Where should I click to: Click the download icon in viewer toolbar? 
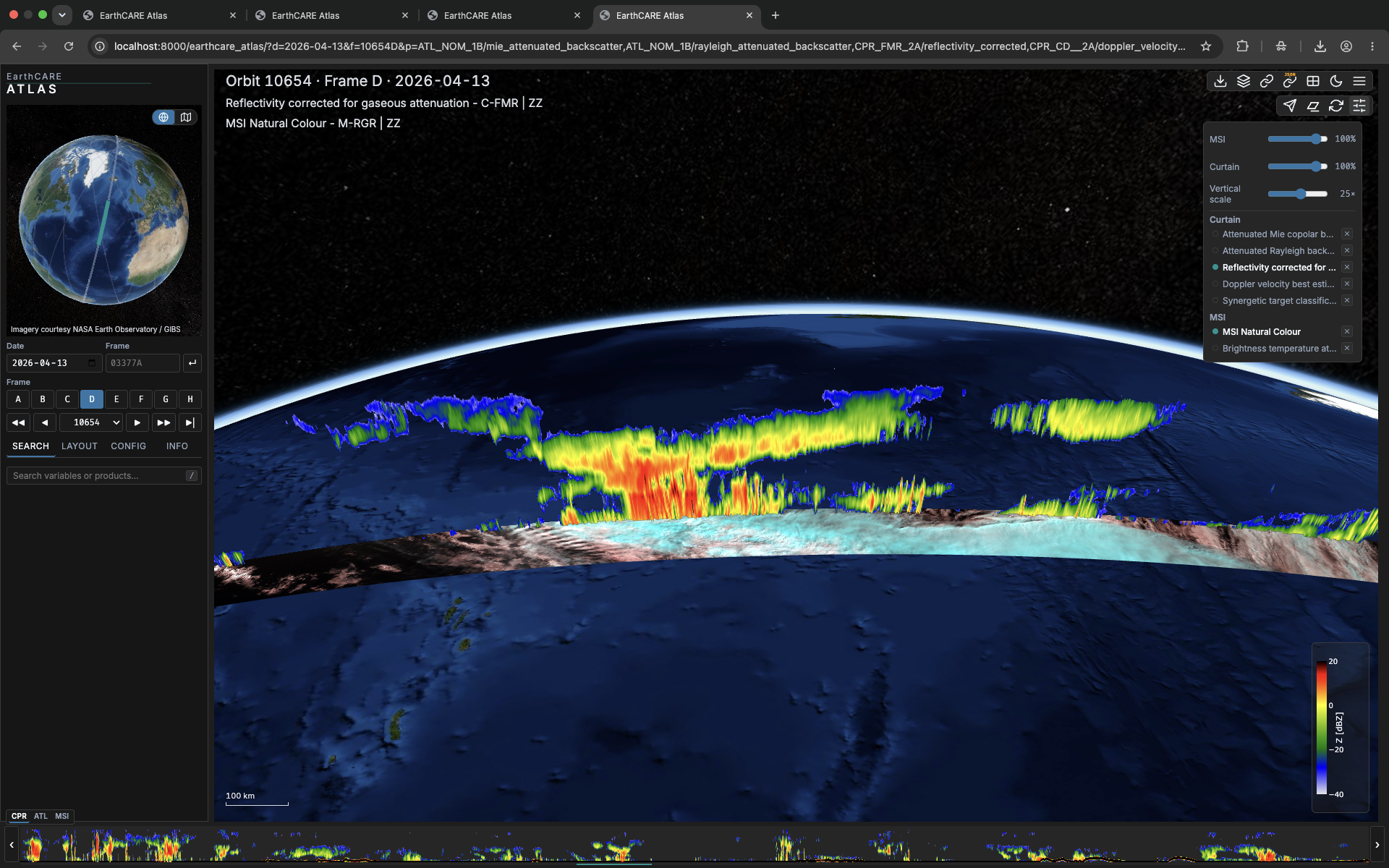point(1220,81)
